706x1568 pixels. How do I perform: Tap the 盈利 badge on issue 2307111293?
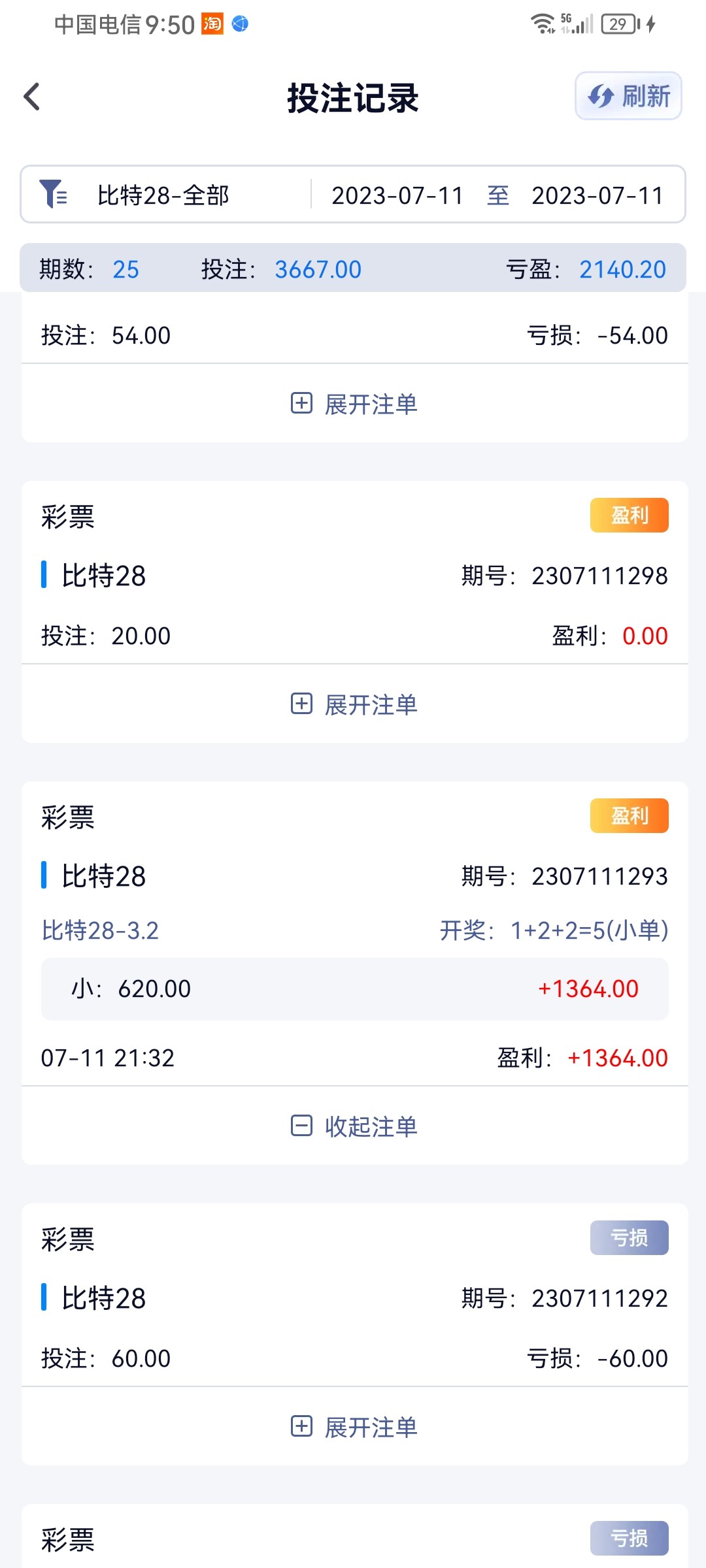click(x=629, y=816)
